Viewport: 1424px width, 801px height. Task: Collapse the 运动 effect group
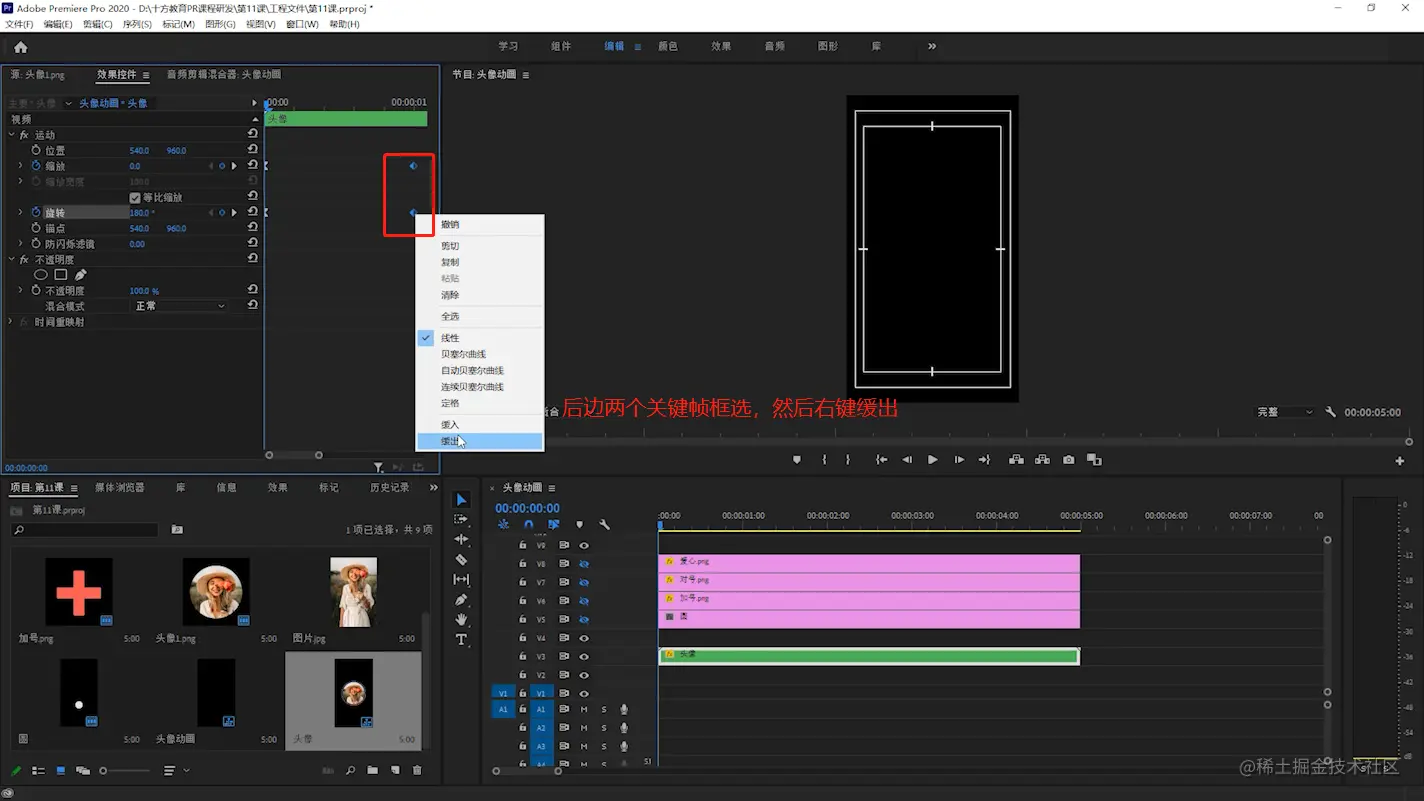(x=11, y=135)
